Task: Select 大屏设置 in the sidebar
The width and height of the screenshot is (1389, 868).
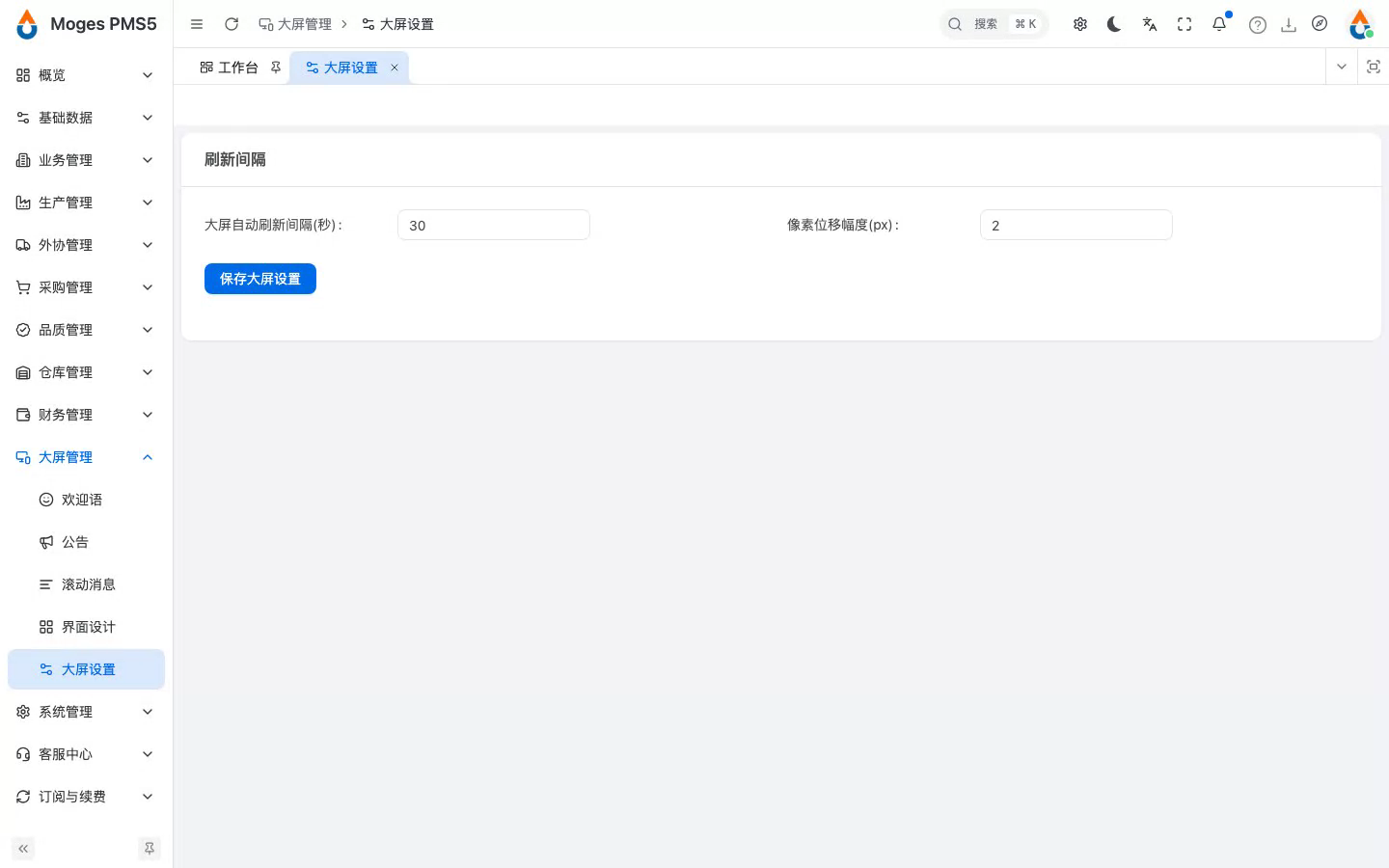Action: 87,669
